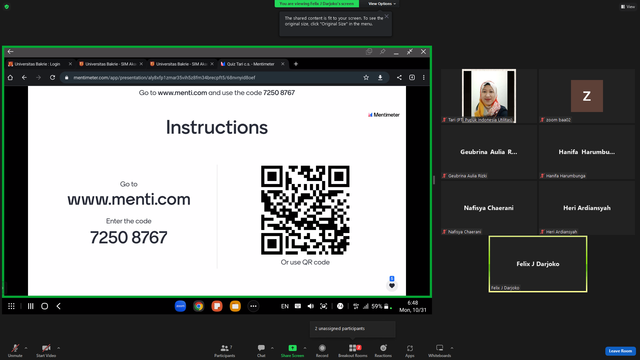This screenshot has width=640, height=360.
Task: Click the Leave Room button
Action: click(620, 351)
